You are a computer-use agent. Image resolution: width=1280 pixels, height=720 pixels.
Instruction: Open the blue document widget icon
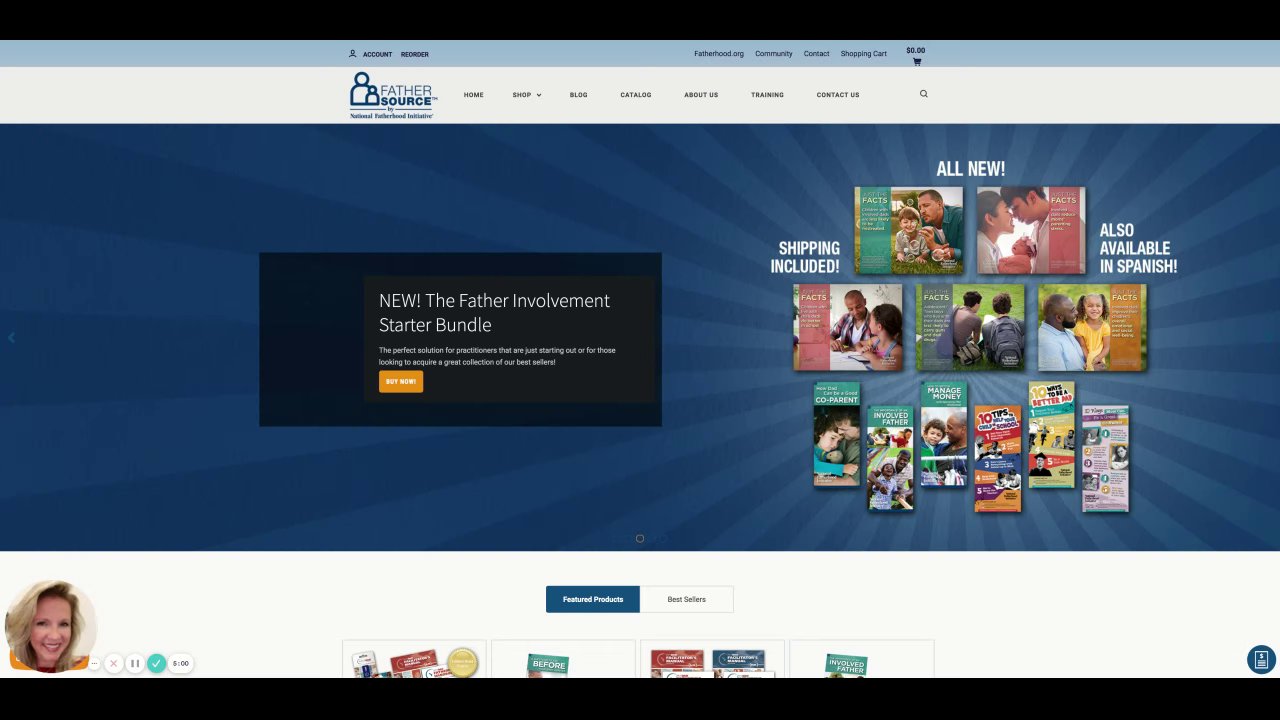tap(1261, 659)
